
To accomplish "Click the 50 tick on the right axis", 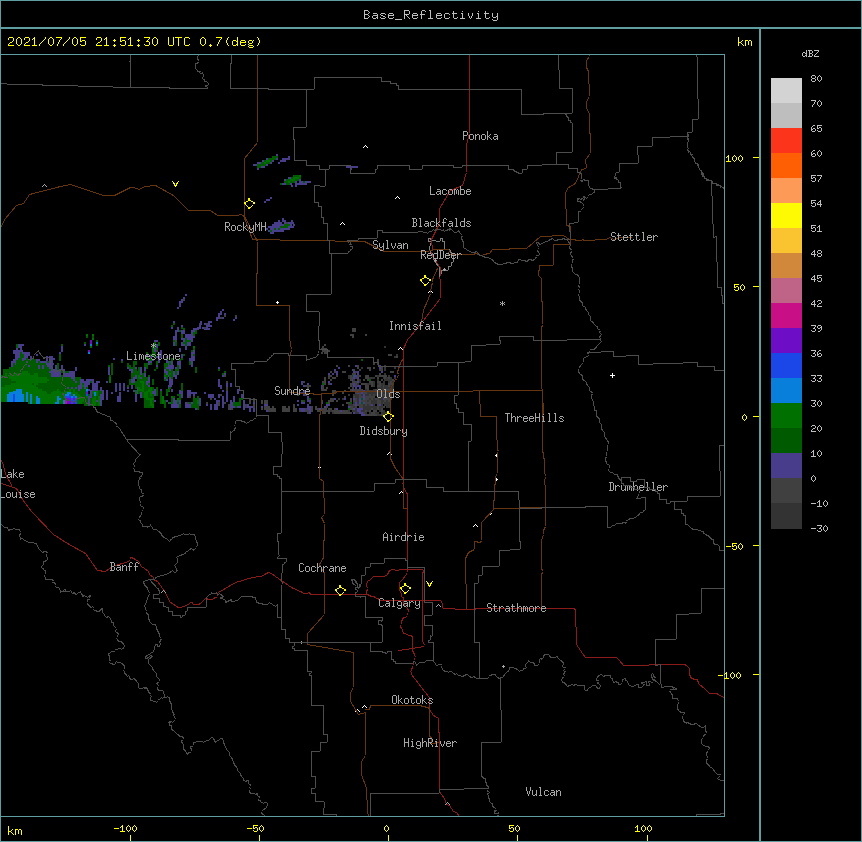I will pos(739,287).
